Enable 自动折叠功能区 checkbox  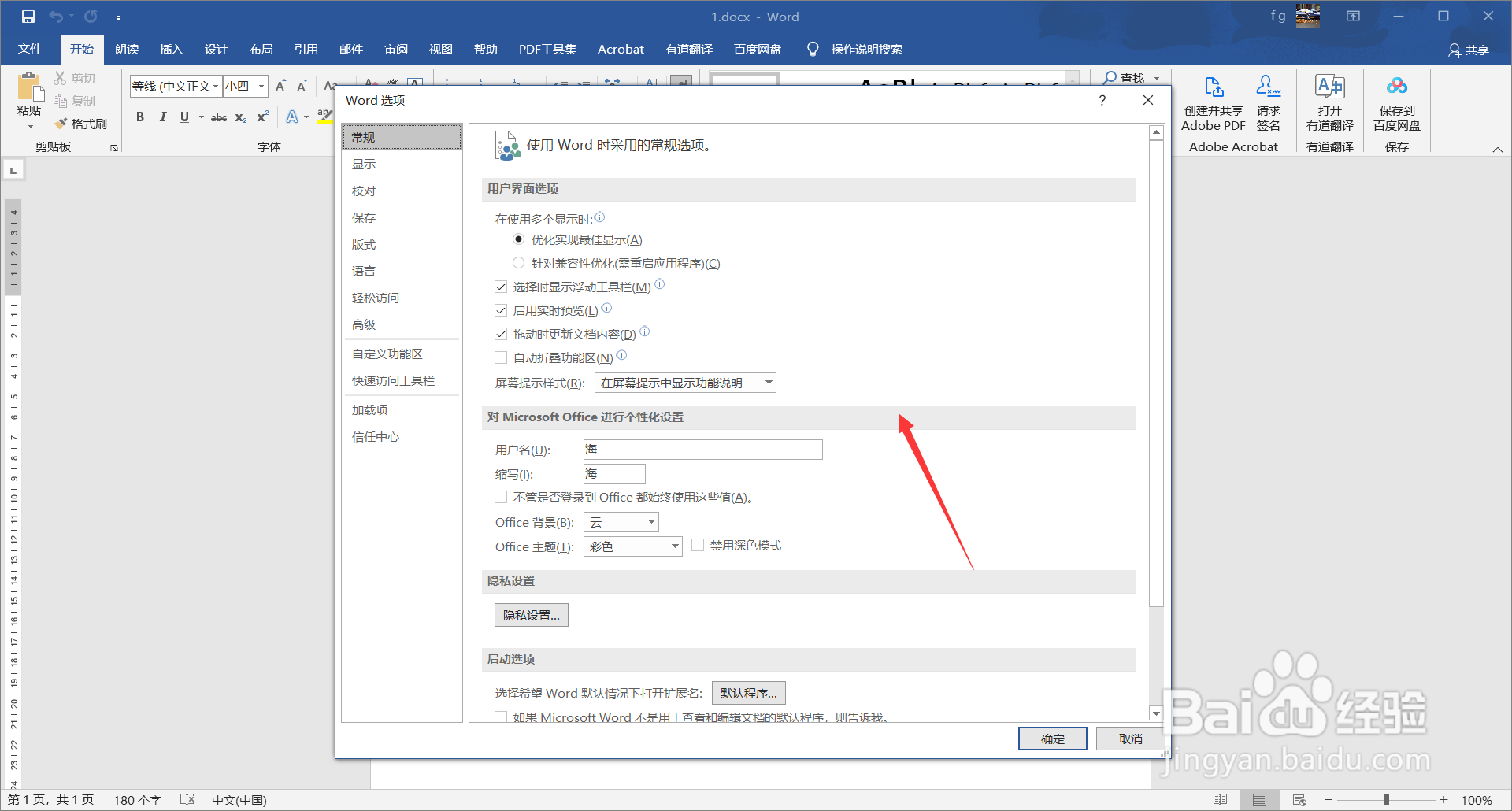coord(501,357)
